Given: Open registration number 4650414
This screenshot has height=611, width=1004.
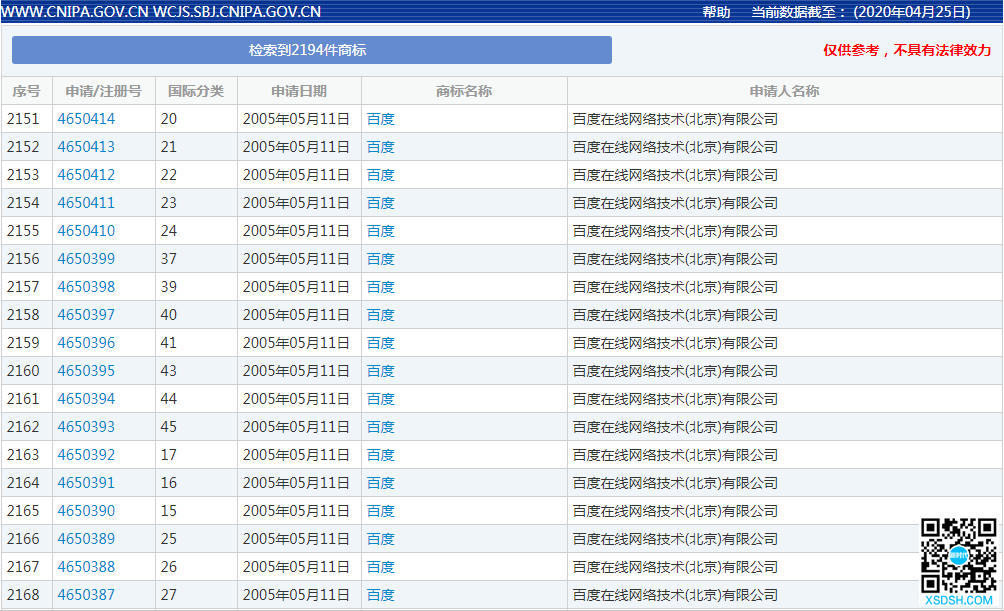Looking at the screenshot, I should (86, 119).
